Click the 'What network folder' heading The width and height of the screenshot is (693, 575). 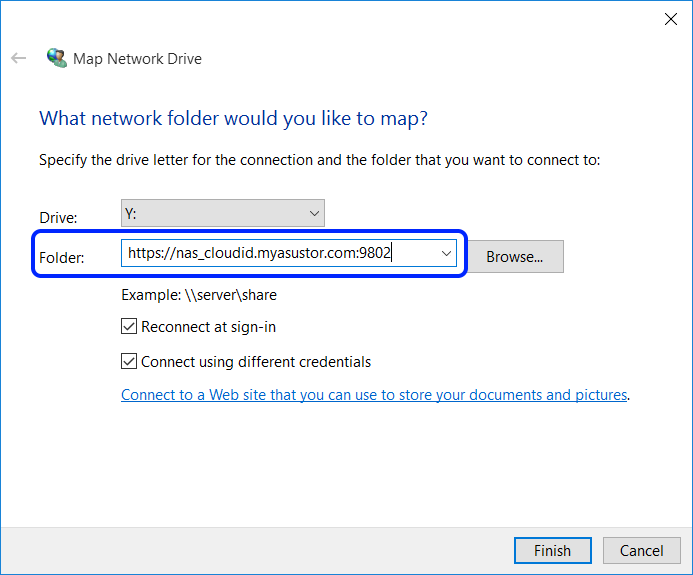pyautogui.click(x=233, y=119)
